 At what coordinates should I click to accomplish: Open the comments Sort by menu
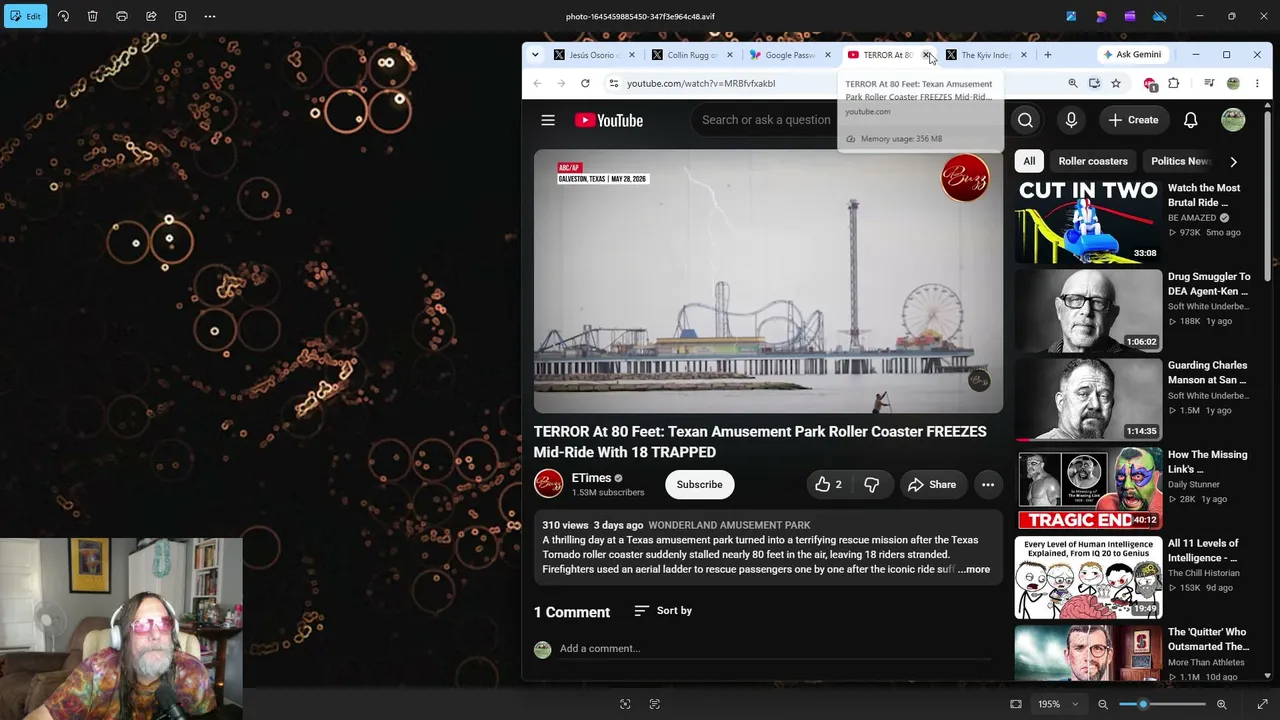tap(663, 611)
